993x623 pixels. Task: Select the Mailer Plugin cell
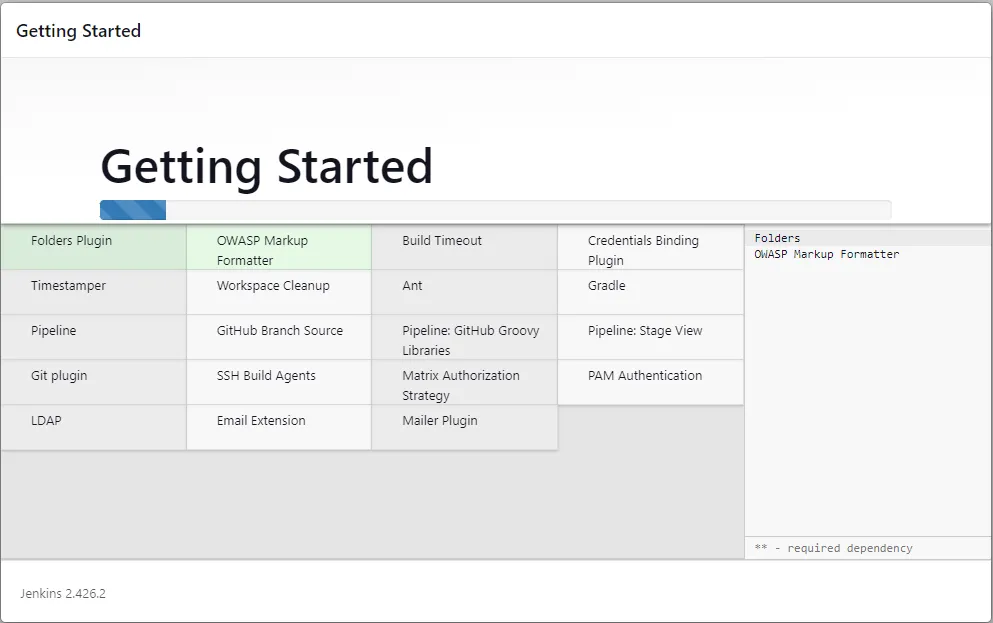pyautogui.click(x=464, y=427)
